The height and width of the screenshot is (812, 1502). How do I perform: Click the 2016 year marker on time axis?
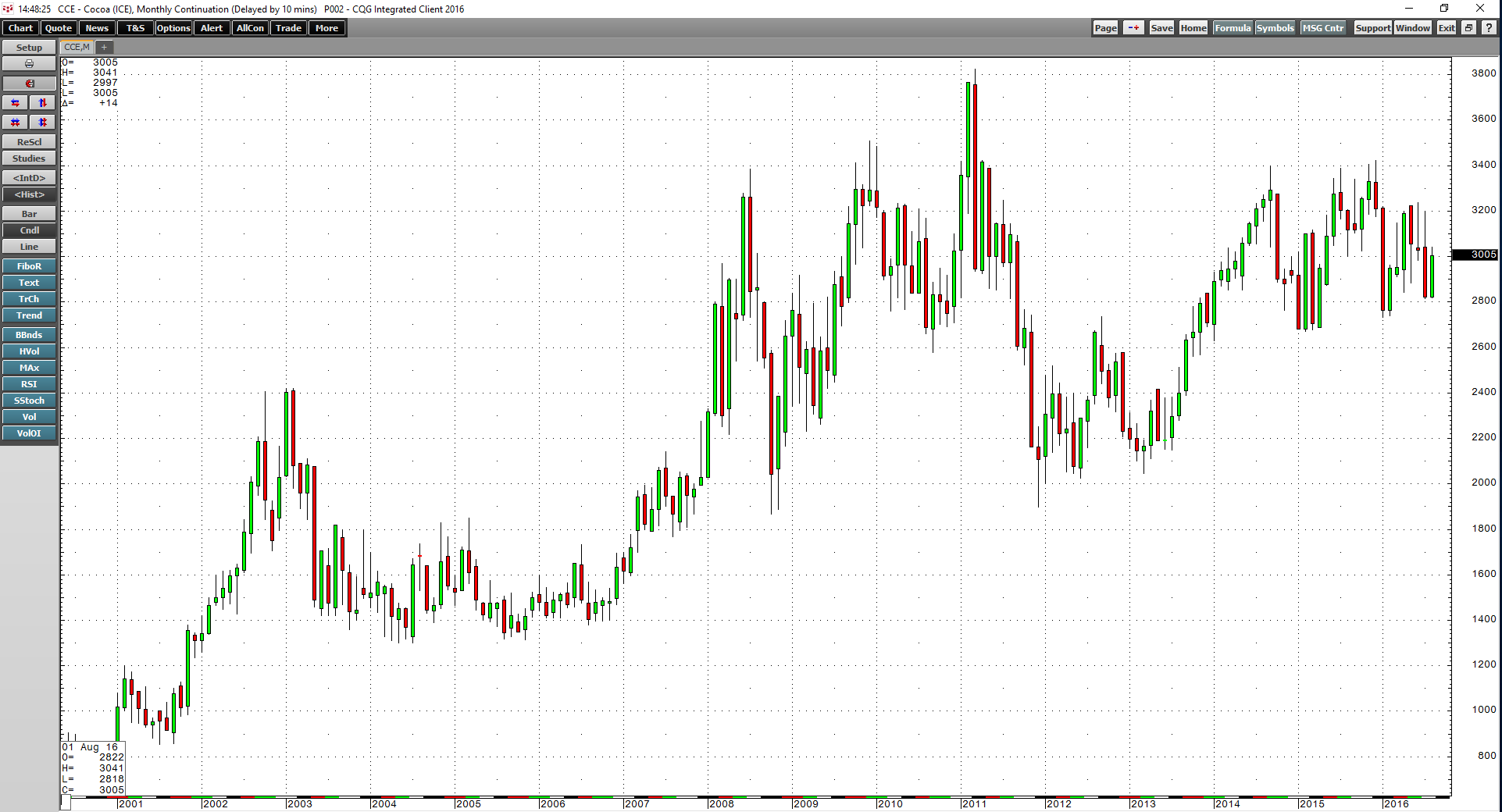(x=1396, y=804)
